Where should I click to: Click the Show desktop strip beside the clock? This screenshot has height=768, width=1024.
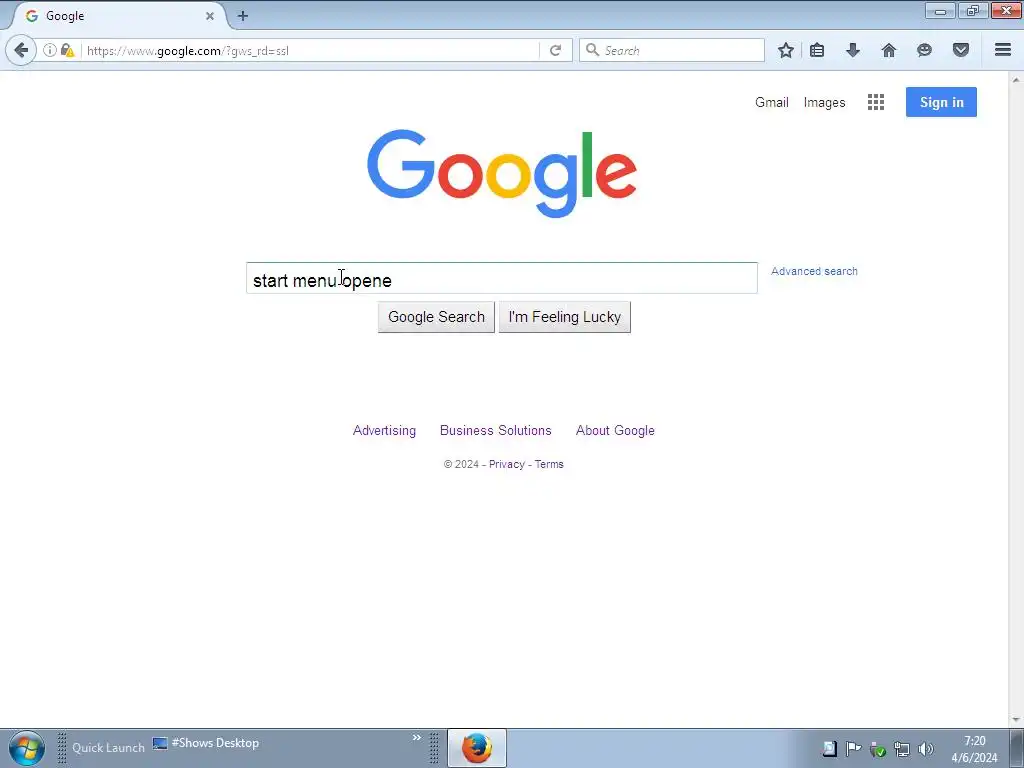1017,748
